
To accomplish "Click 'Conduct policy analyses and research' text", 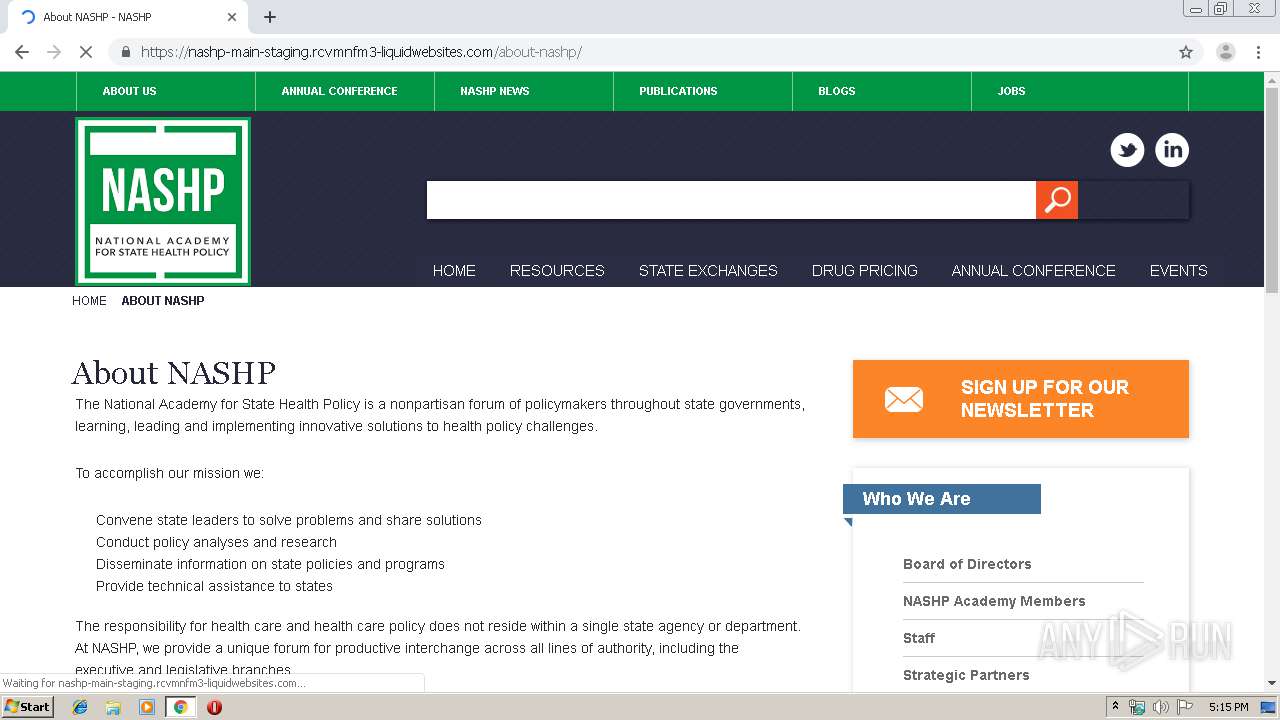I will click(x=216, y=542).
